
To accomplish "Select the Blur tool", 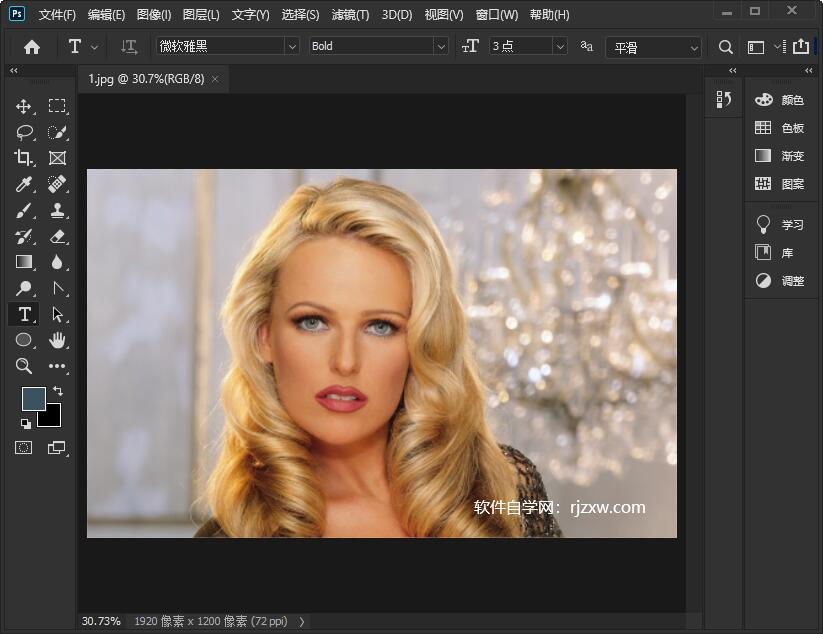I will [x=57, y=262].
